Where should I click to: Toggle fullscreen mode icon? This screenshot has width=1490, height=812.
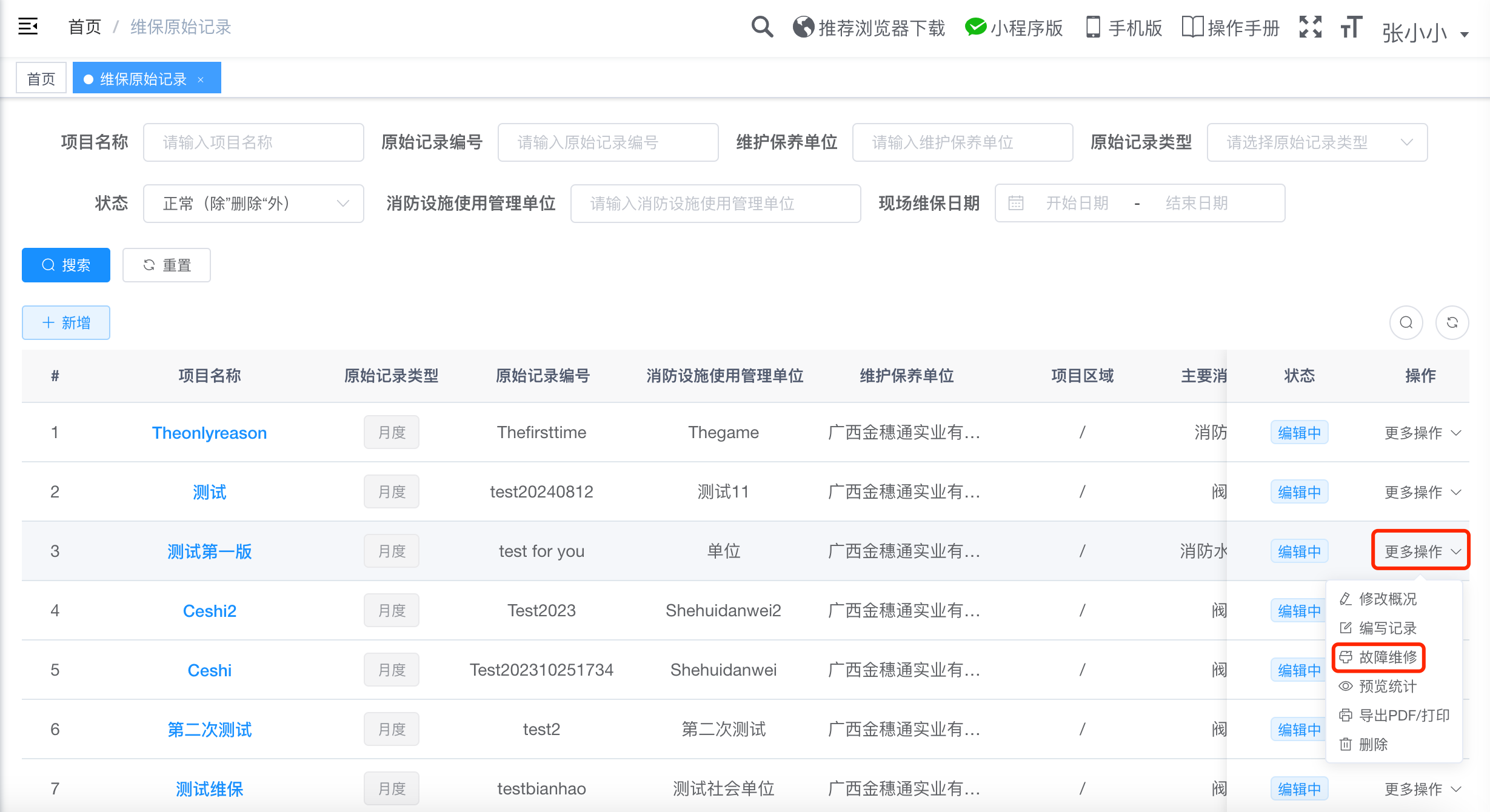[1311, 27]
